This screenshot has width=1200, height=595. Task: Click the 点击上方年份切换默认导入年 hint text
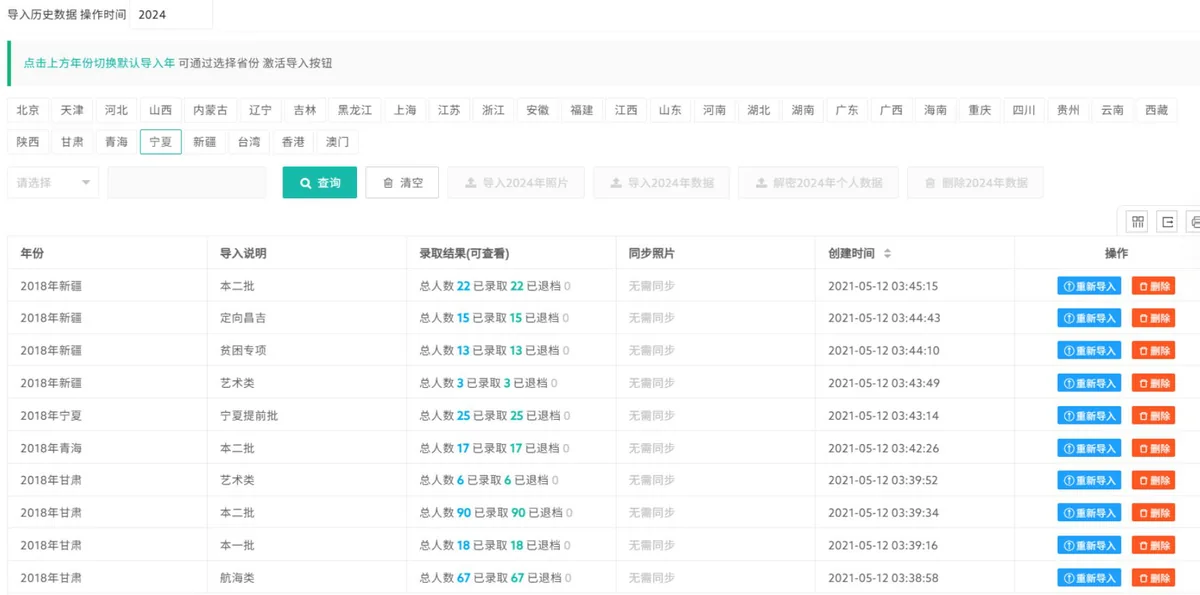click(99, 63)
